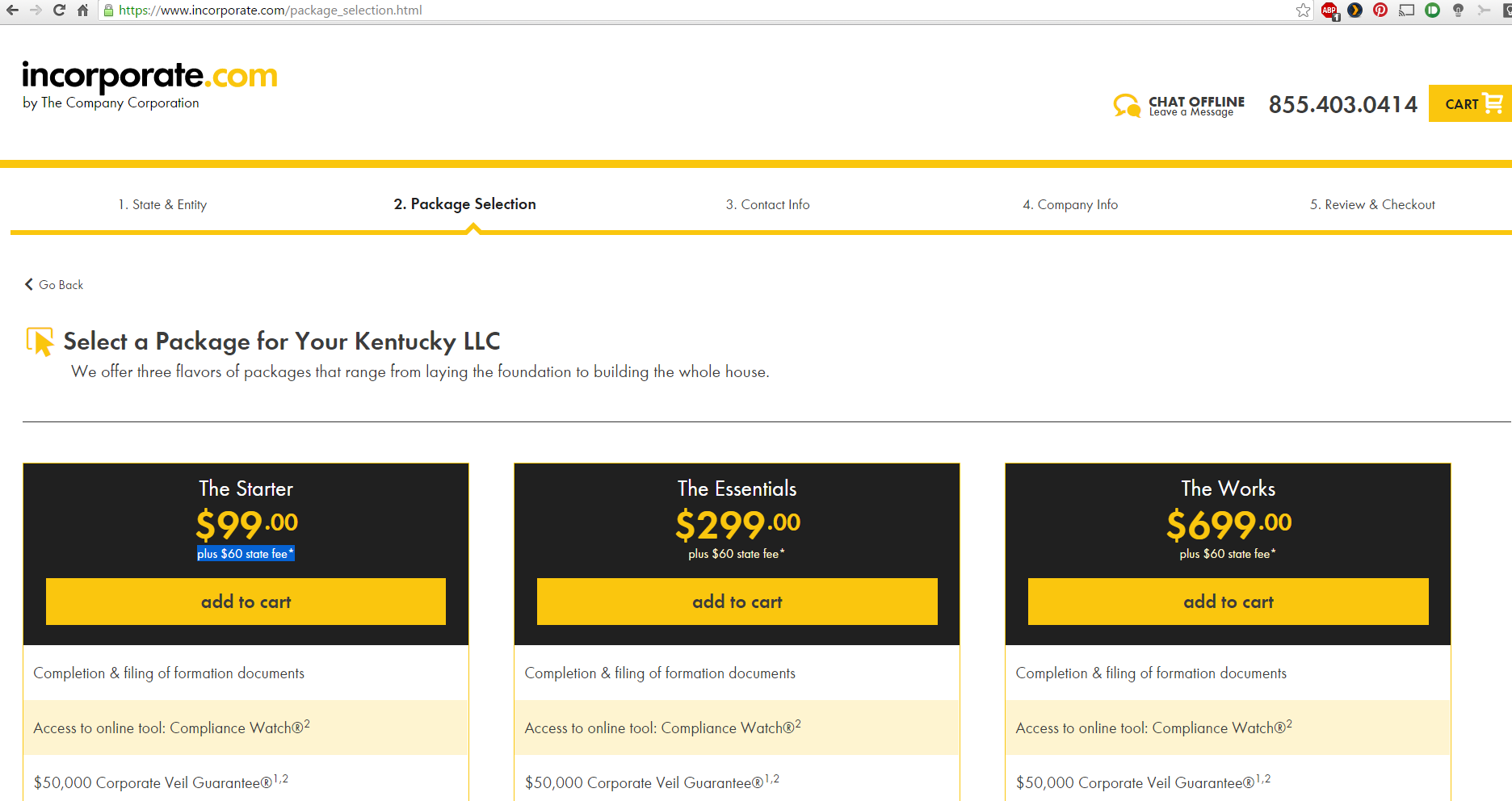1512x801 pixels.
Task: Click Essentials' Compliance Watch feature row
Action: (x=737, y=728)
